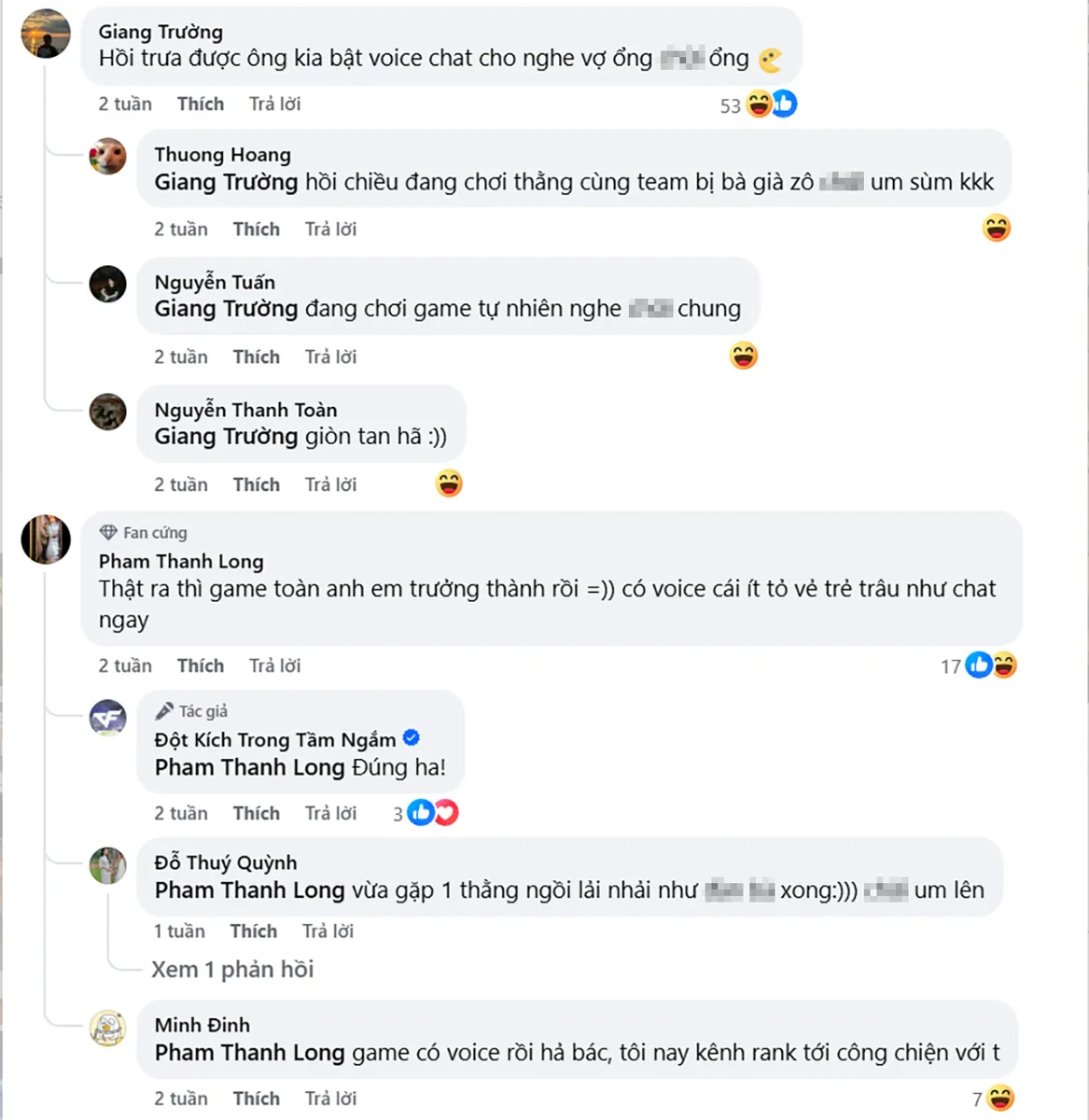Click the like thumb reaction on Phạm Thanh Long's comment
Viewport: 1089px width, 1120px height.
pos(979,665)
